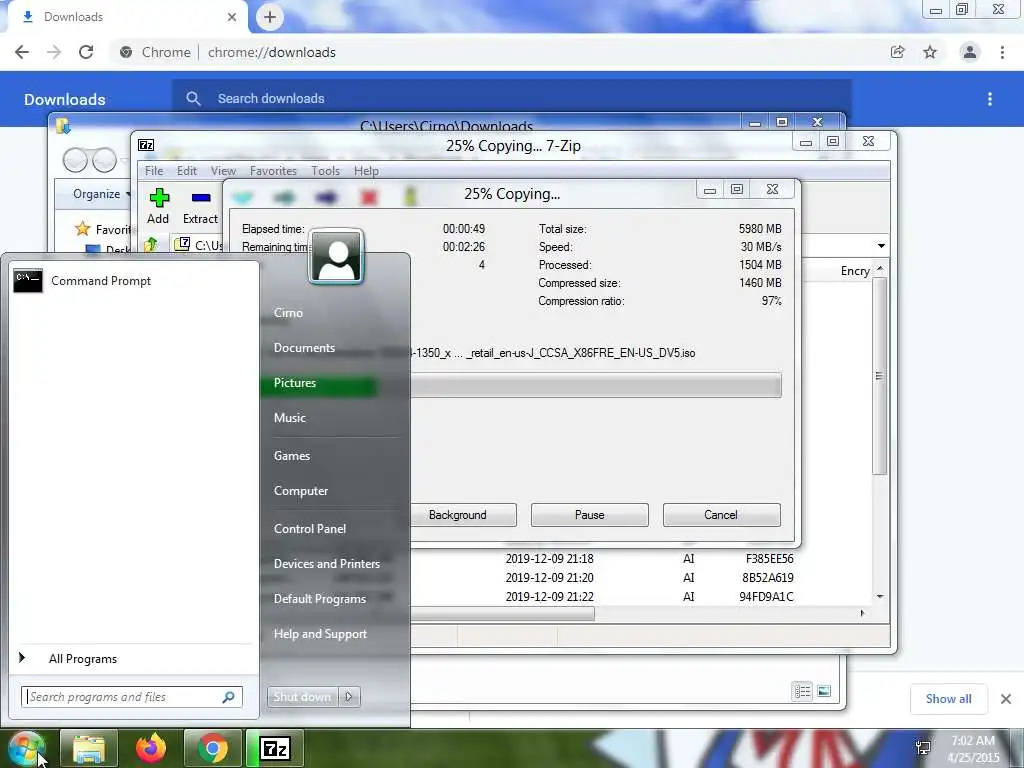Click the Extract toolbar icon in 7-Zip
The image size is (1024, 768).
200,206
